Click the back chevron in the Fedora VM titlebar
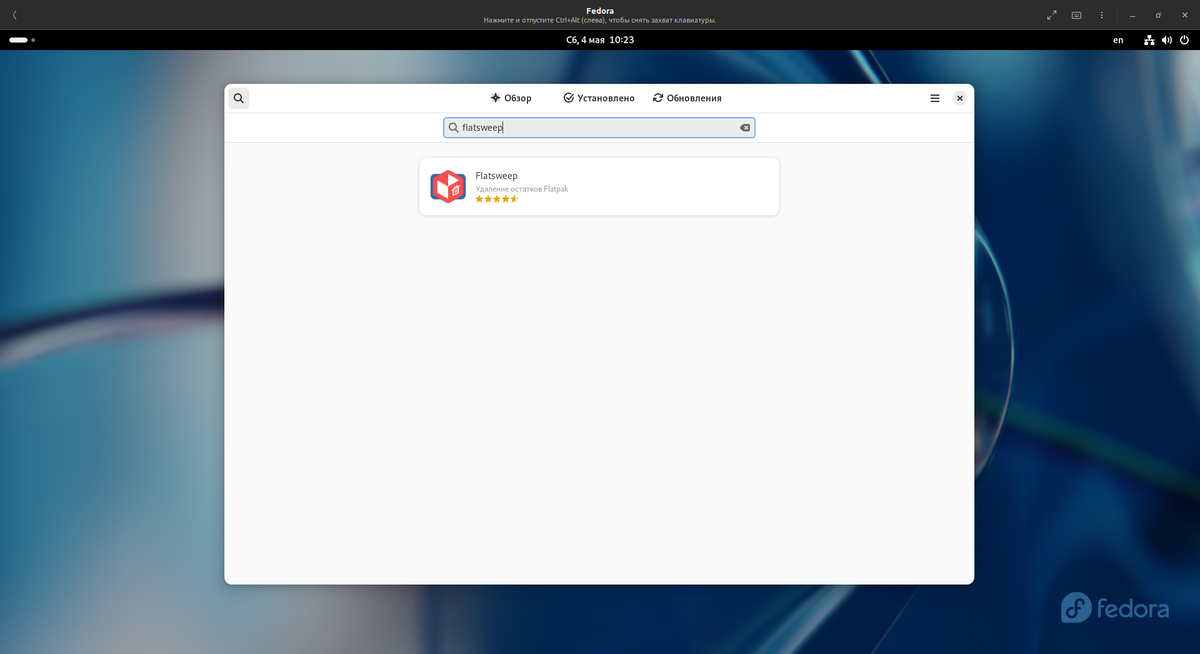Screen dimensions: 1200x654 tap(14, 15)
